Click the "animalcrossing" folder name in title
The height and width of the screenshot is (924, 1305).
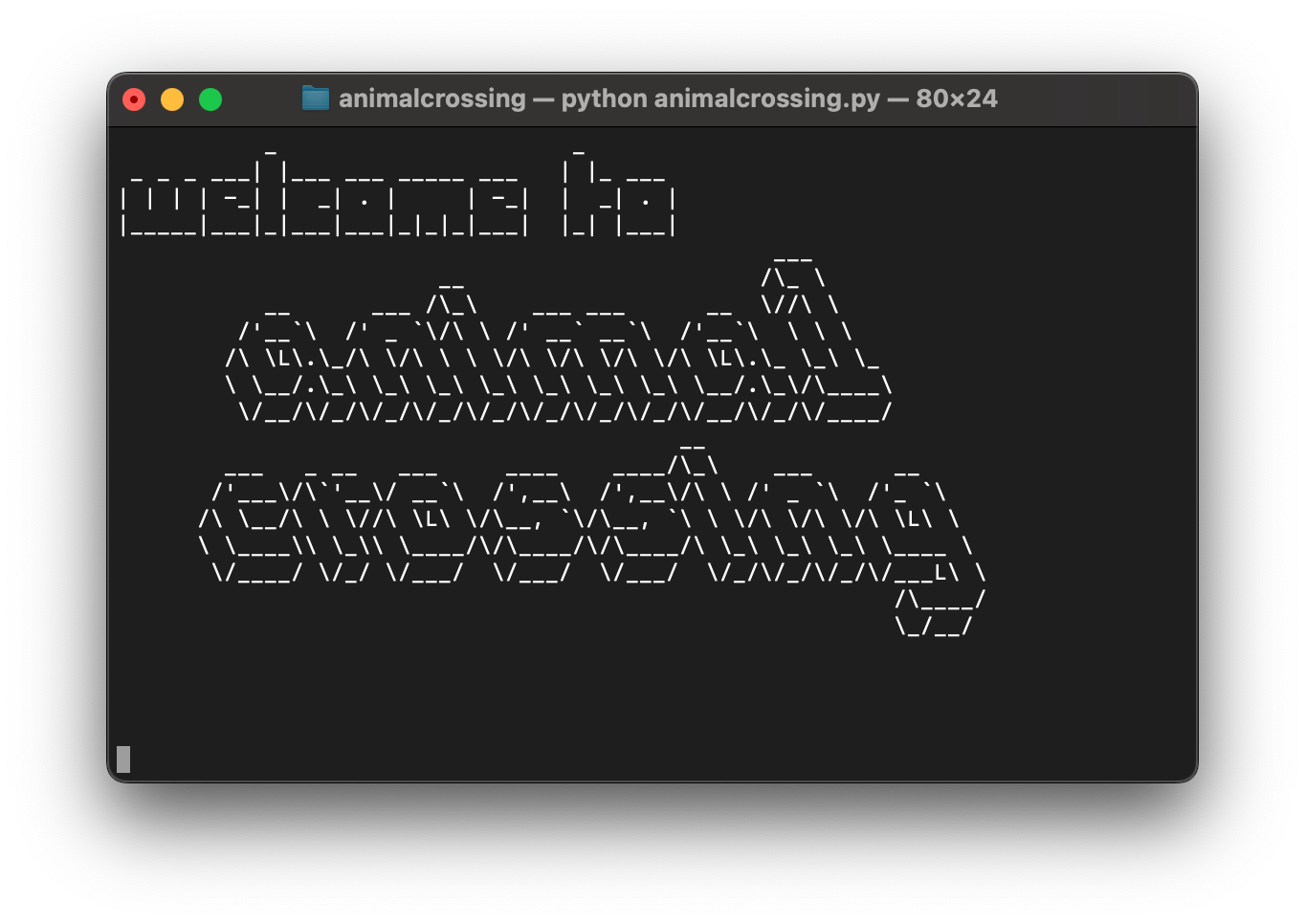click(x=431, y=99)
